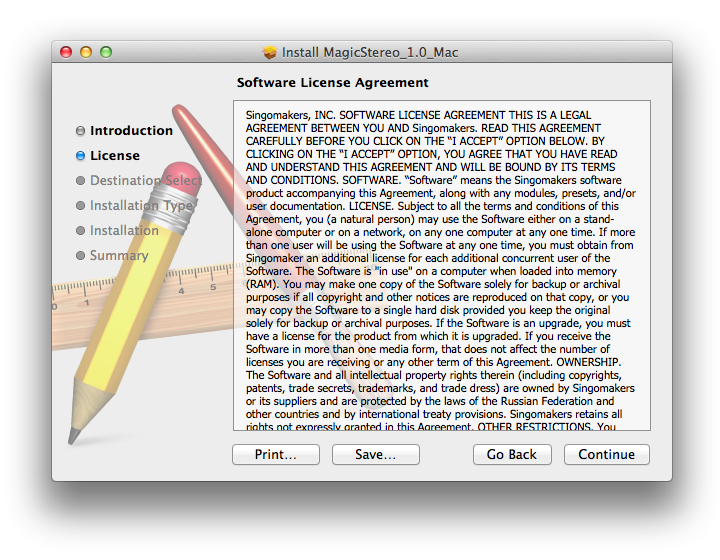The image size is (720, 560).
Task: Select the License step in the sidebar
Action: click(115, 156)
